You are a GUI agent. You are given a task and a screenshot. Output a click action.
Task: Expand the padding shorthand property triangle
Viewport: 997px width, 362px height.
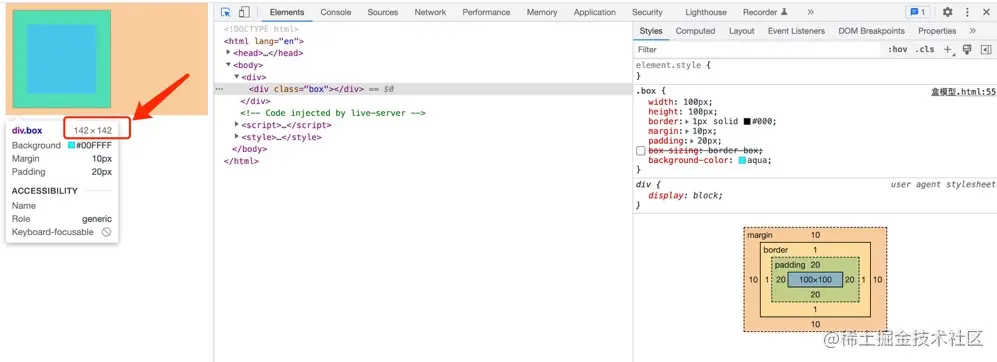click(x=691, y=141)
